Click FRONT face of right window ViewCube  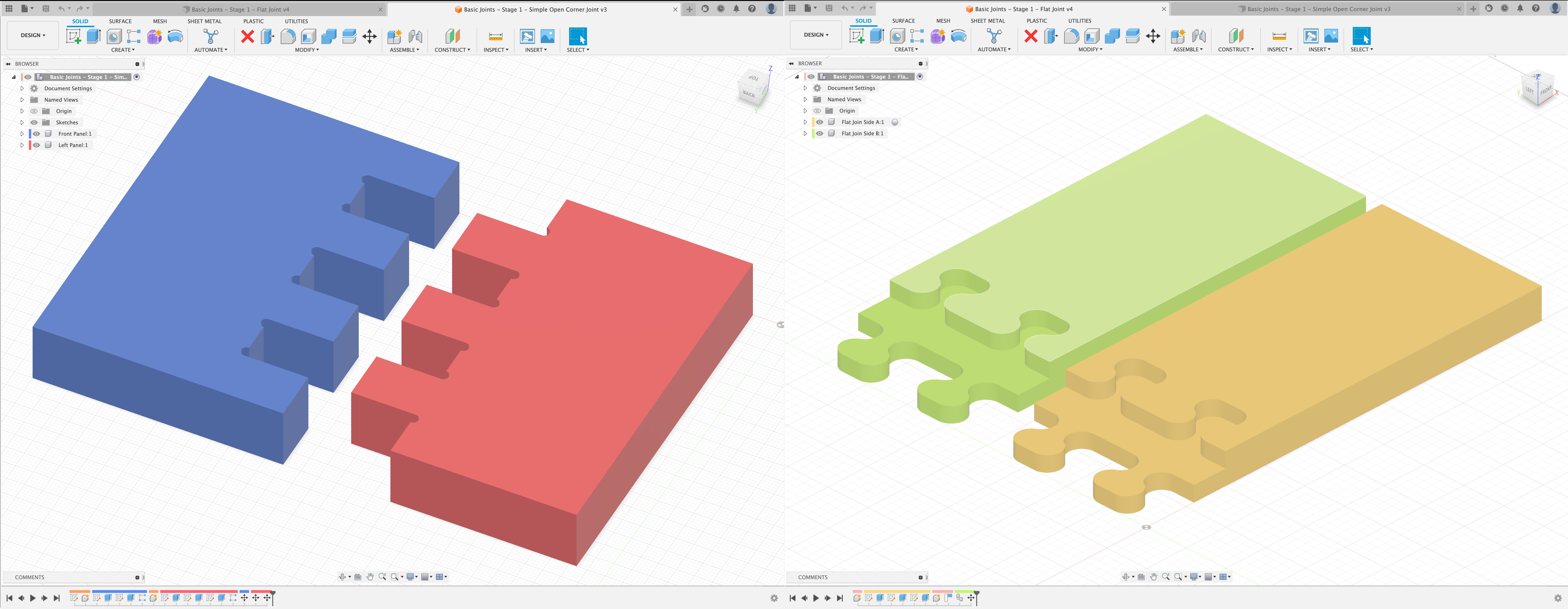coord(1546,91)
